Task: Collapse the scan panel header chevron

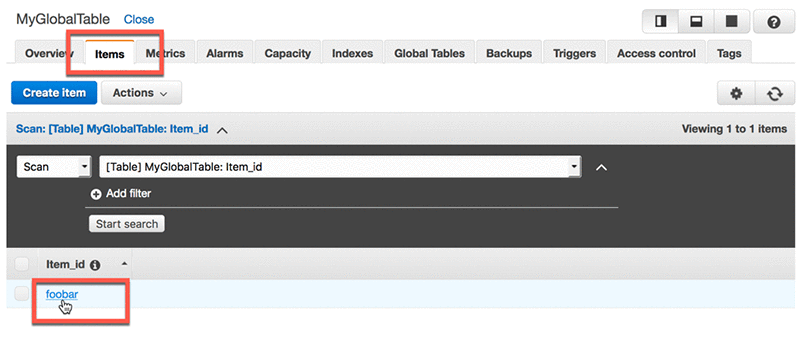Action: (221, 130)
